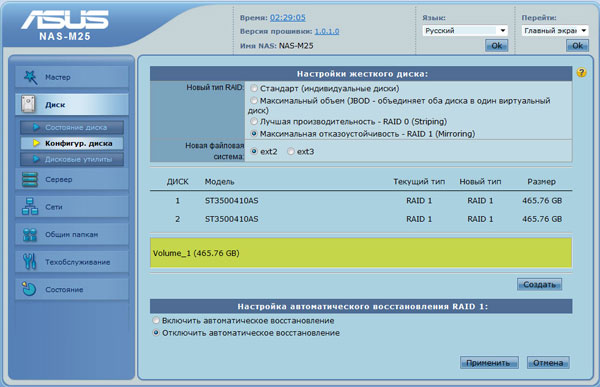Select Отключить автоматическое восстановление

(x=156, y=333)
